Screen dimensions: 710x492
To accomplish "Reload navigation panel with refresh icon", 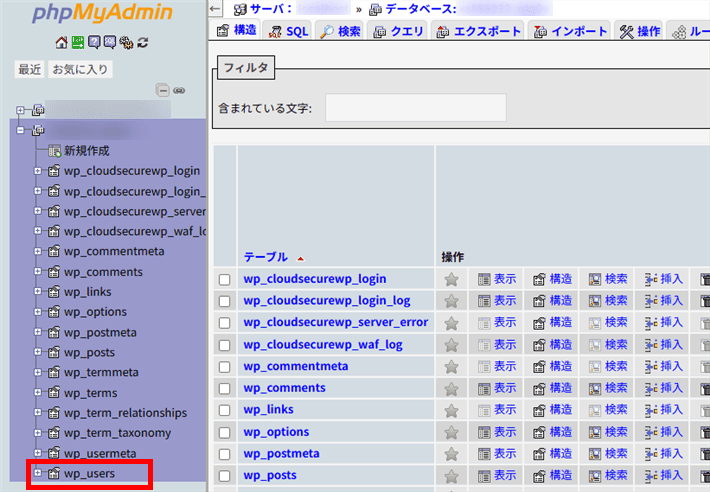I will tap(143, 43).
